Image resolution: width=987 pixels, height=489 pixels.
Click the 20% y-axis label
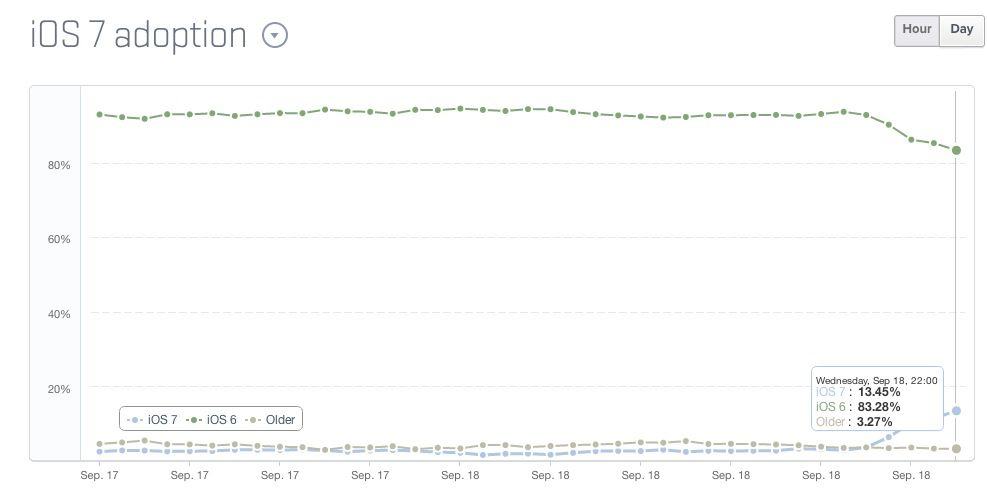coord(58,389)
